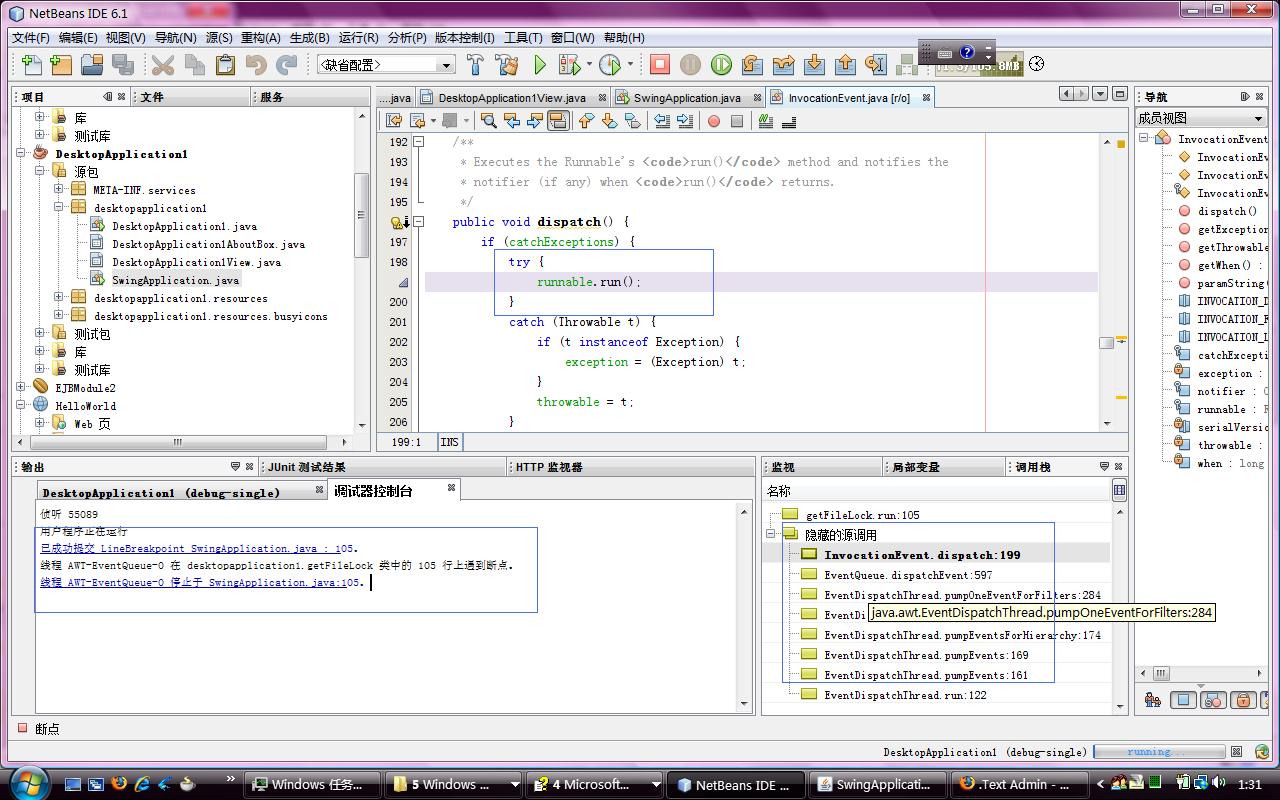Click the Internet Explorer quick launch icon

143,783
